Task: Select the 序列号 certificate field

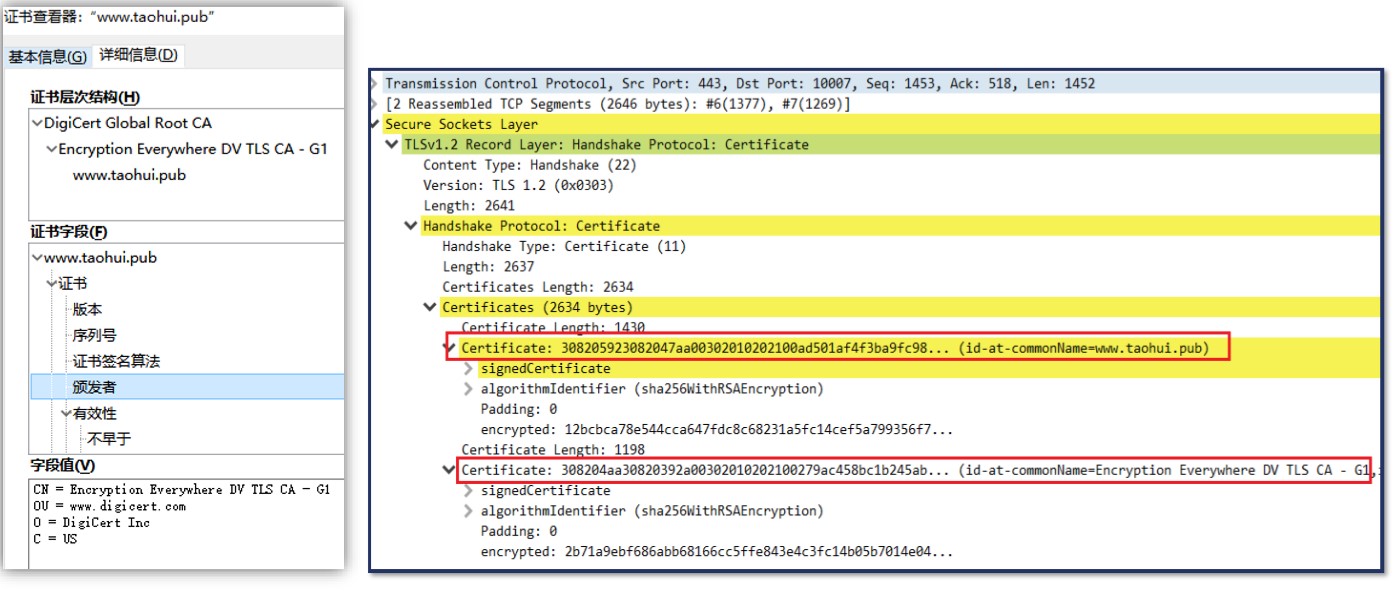Action: click(x=94, y=336)
